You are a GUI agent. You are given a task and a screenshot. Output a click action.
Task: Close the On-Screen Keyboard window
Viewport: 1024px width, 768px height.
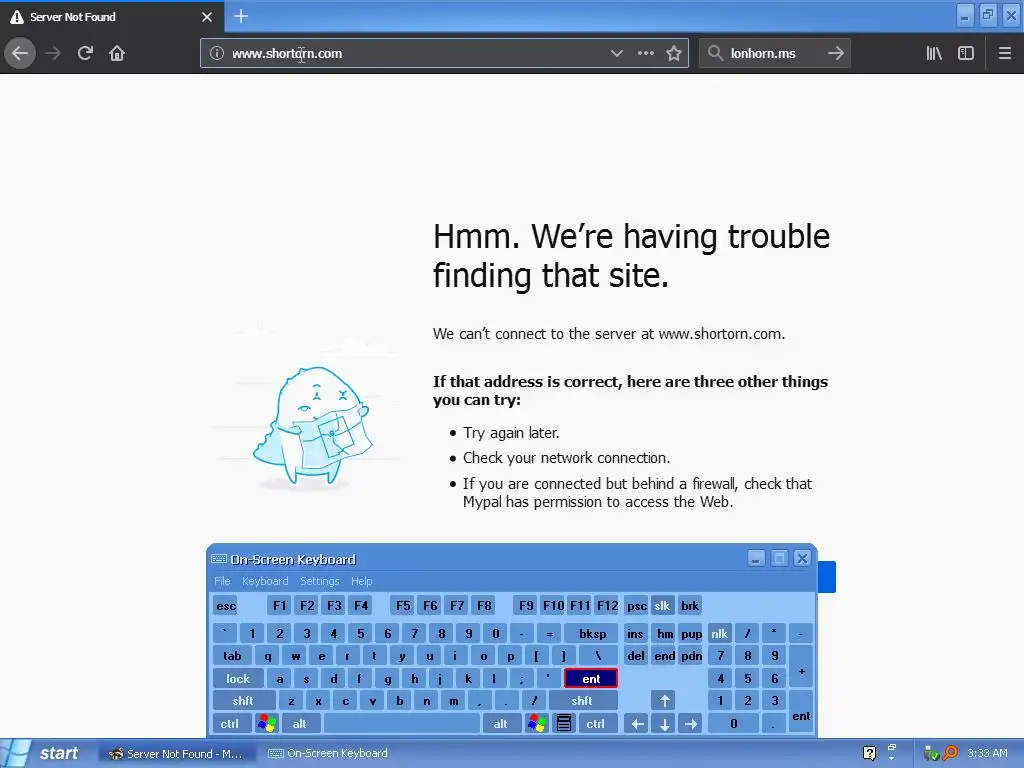coord(802,558)
